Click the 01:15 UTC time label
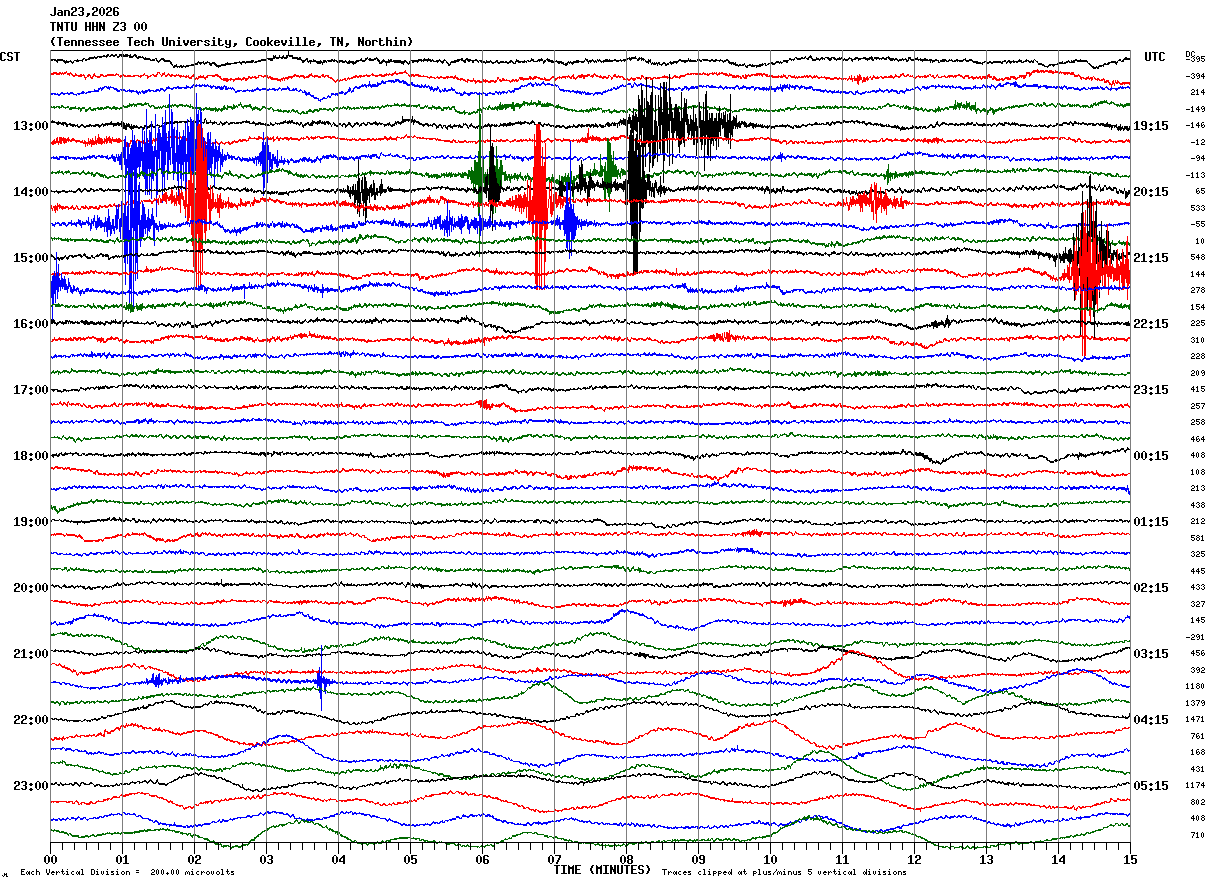This screenshot has height=886, width=1210. [x=1151, y=522]
